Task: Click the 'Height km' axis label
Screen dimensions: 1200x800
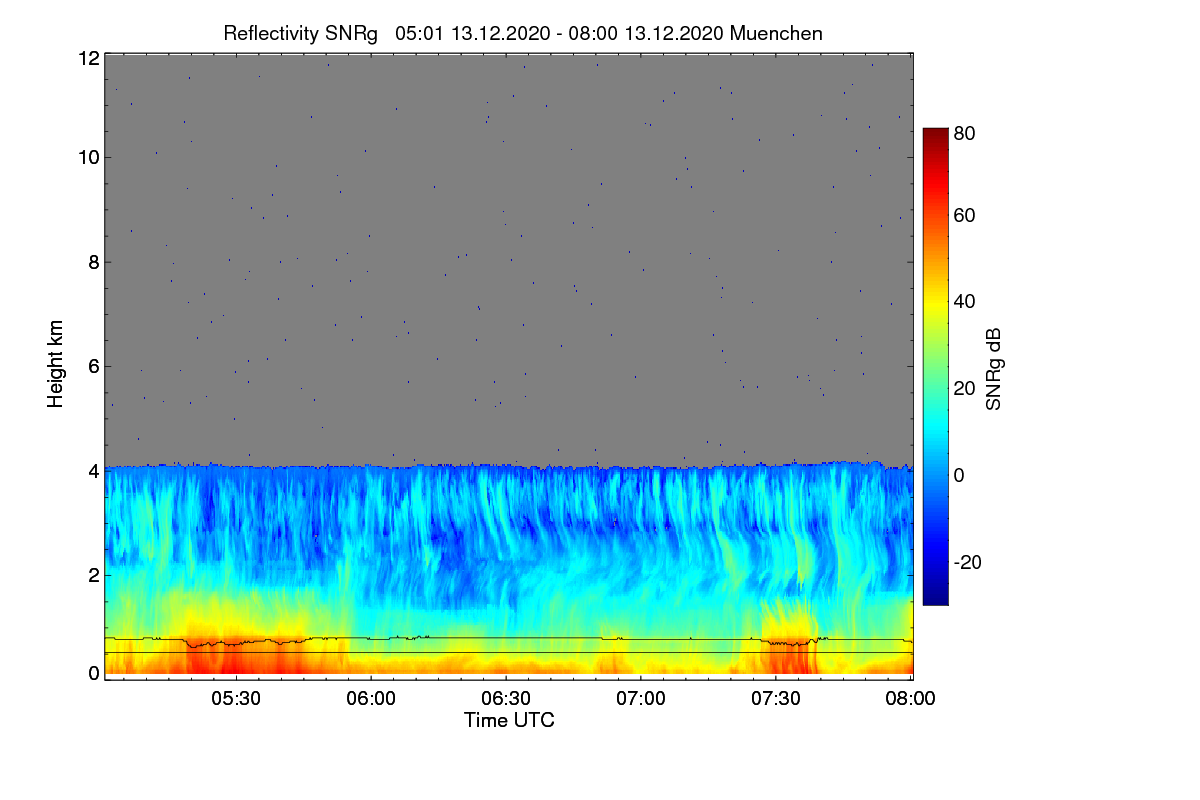Action: click(x=57, y=364)
